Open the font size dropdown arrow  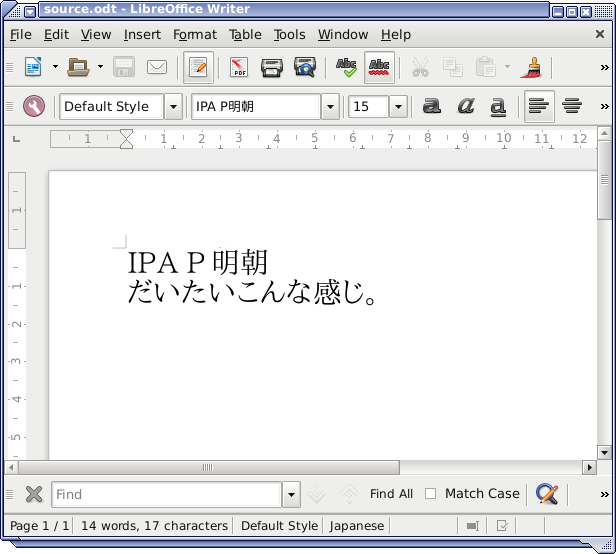398,106
